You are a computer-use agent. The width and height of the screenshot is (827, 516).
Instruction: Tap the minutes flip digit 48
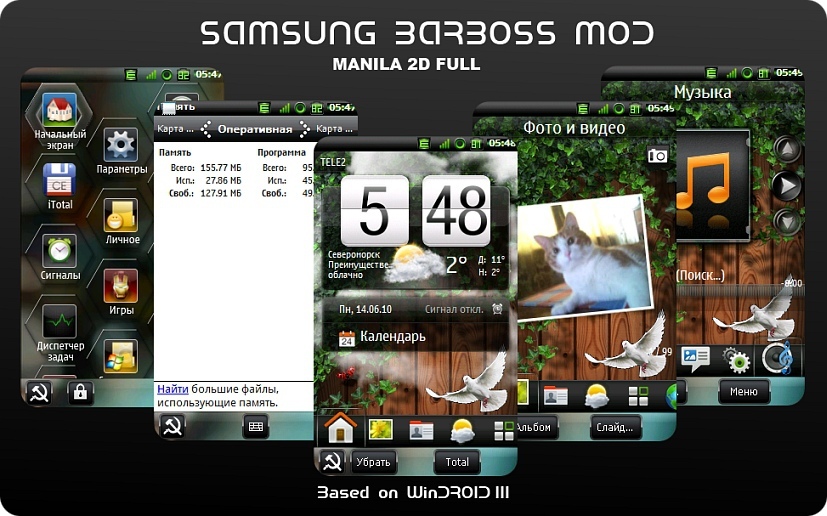click(456, 211)
